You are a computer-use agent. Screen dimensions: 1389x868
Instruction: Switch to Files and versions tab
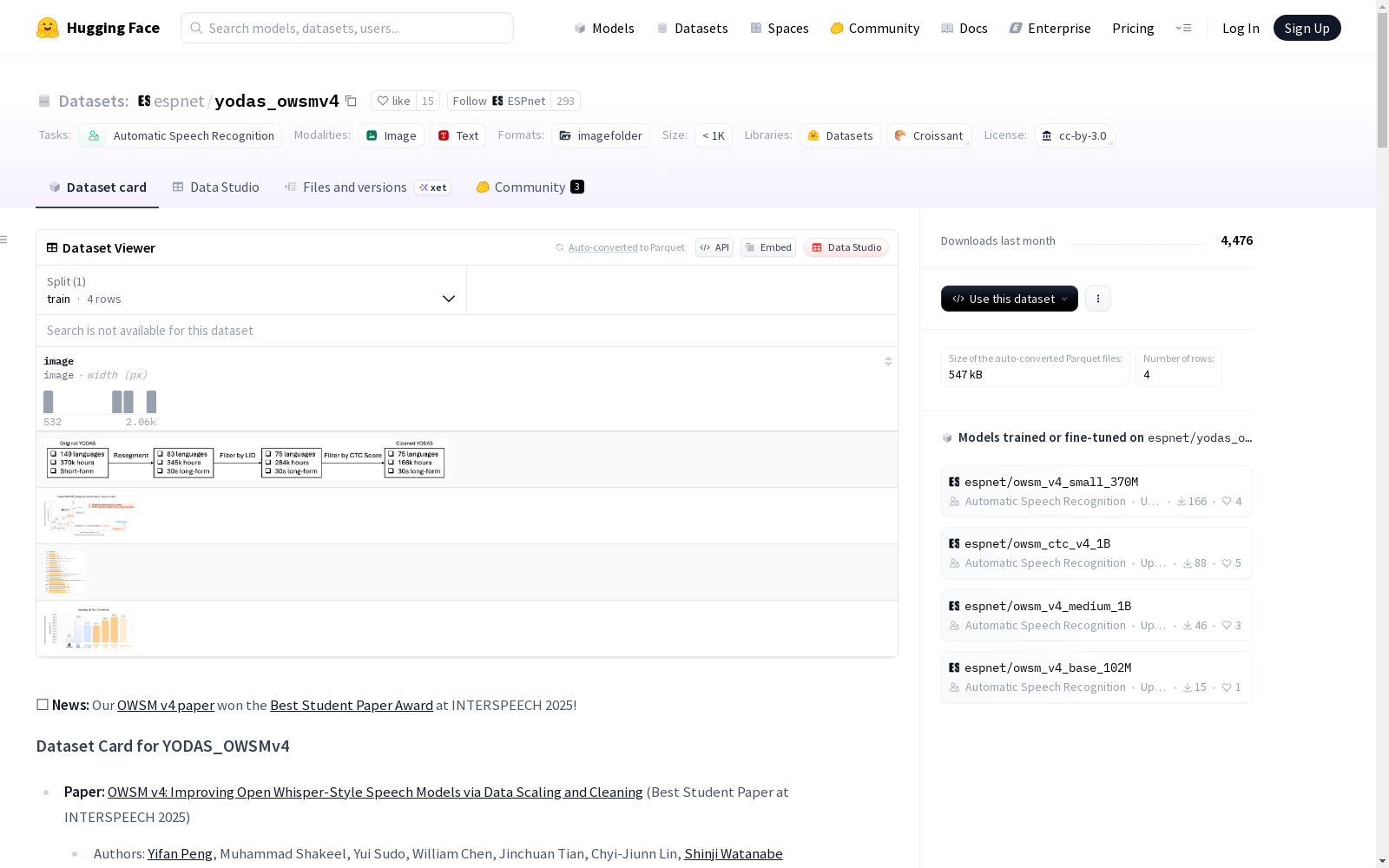coord(367,187)
